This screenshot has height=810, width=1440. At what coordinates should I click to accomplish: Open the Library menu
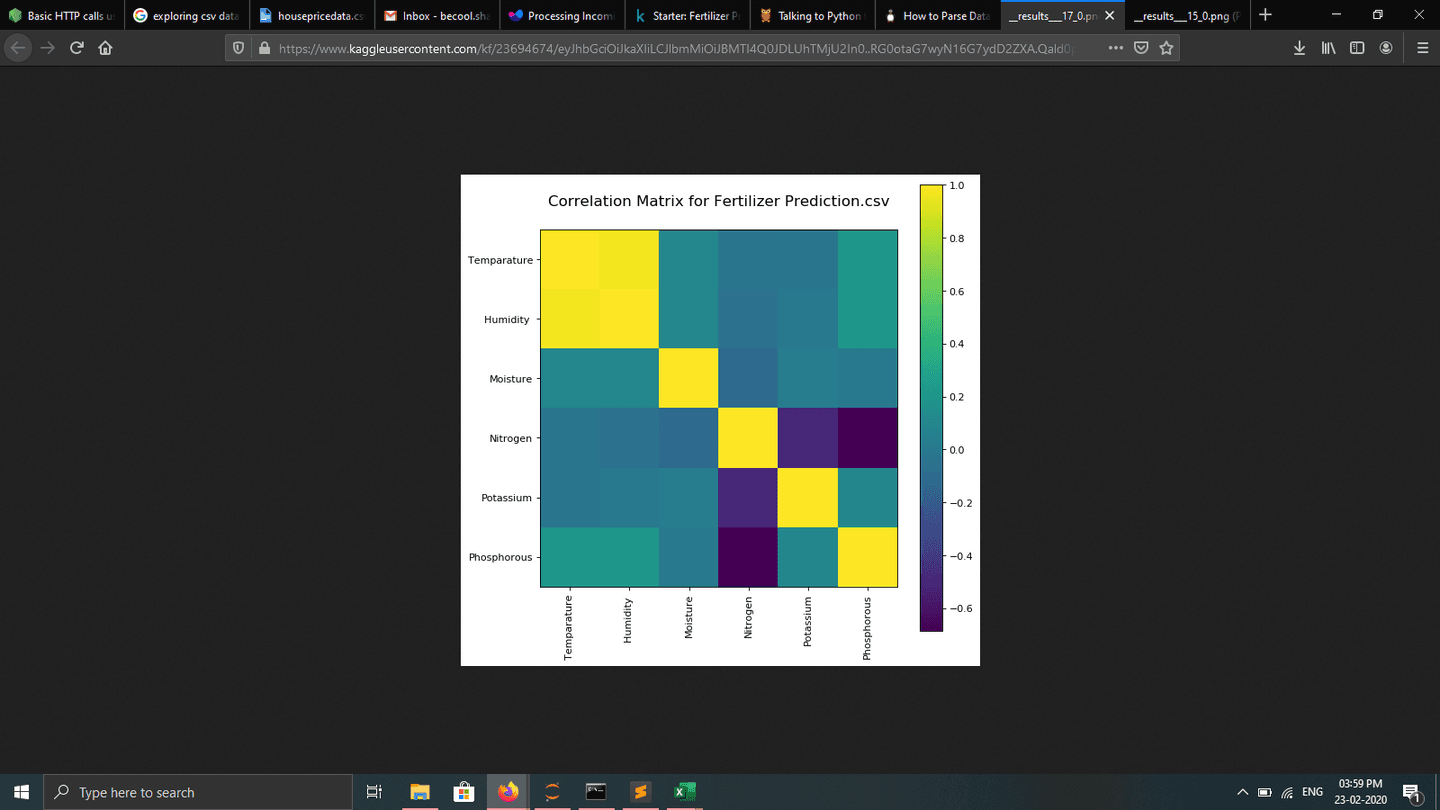[x=1328, y=48]
